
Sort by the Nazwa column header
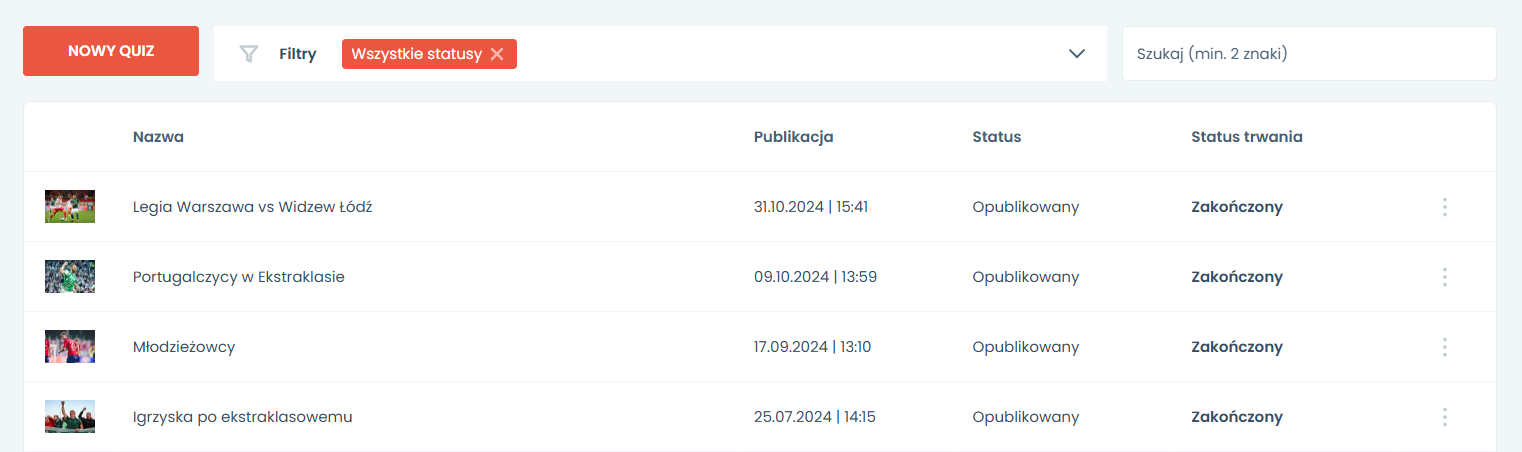tap(158, 137)
